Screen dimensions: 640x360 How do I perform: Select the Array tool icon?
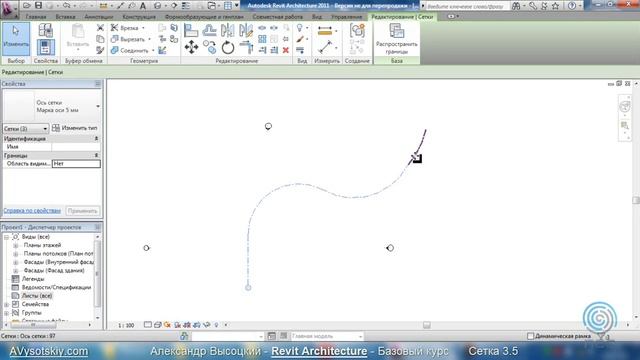[x=262, y=39]
